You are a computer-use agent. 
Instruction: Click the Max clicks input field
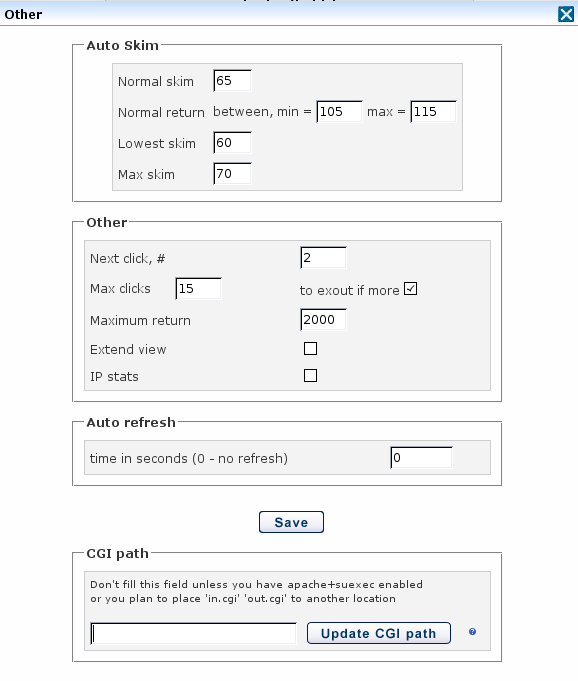point(198,288)
